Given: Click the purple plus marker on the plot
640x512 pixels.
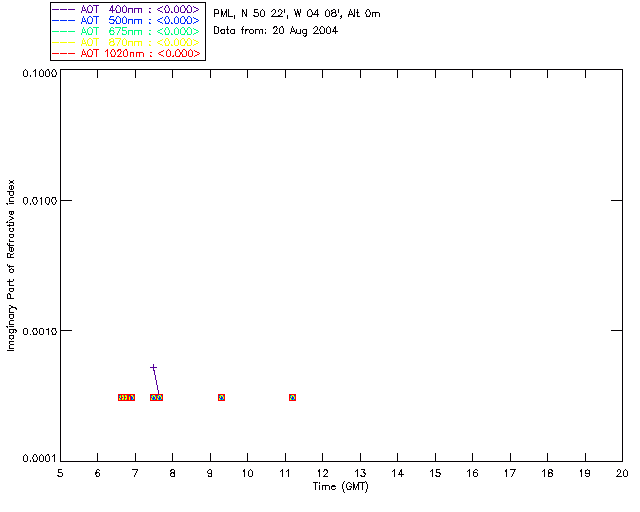Looking at the screenshot, I should (x=153, y=368).
